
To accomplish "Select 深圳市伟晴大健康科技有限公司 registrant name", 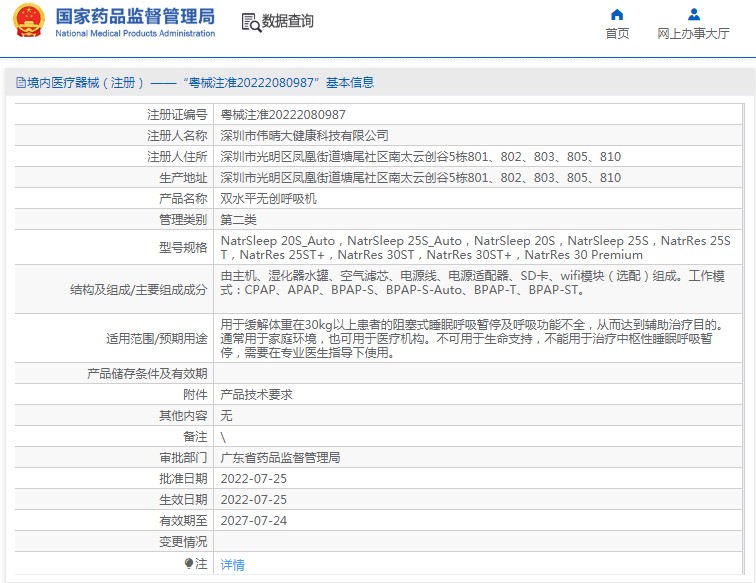I will (304, 136).
